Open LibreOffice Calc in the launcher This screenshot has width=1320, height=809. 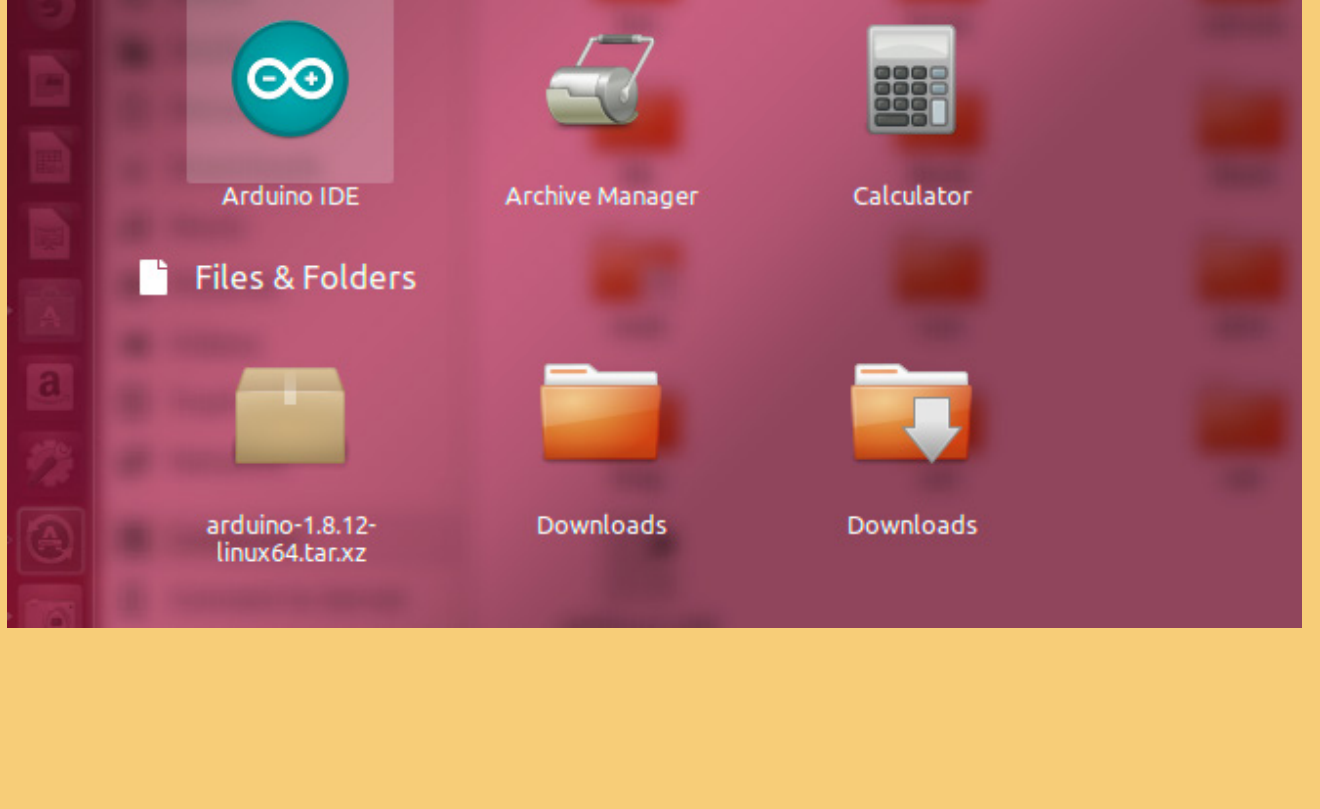point(49,157)
